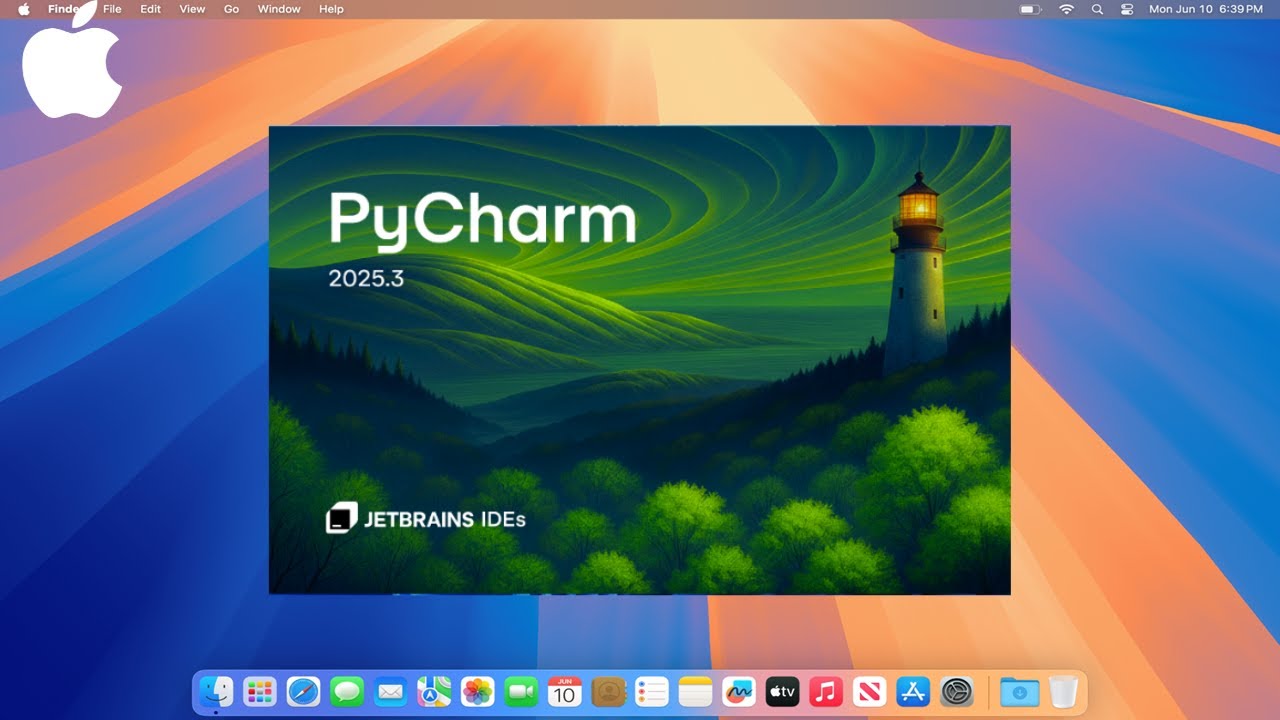Open Photos from the Dock

pyautogui.click(x=477, y=691)
